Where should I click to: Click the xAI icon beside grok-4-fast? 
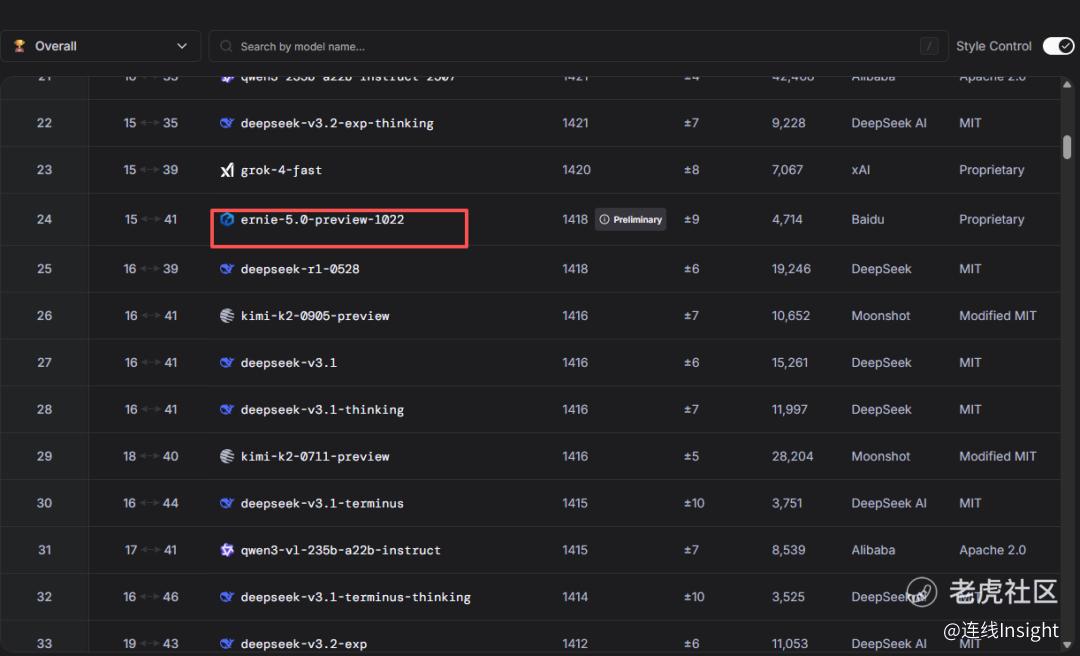[x=227, y=170]
